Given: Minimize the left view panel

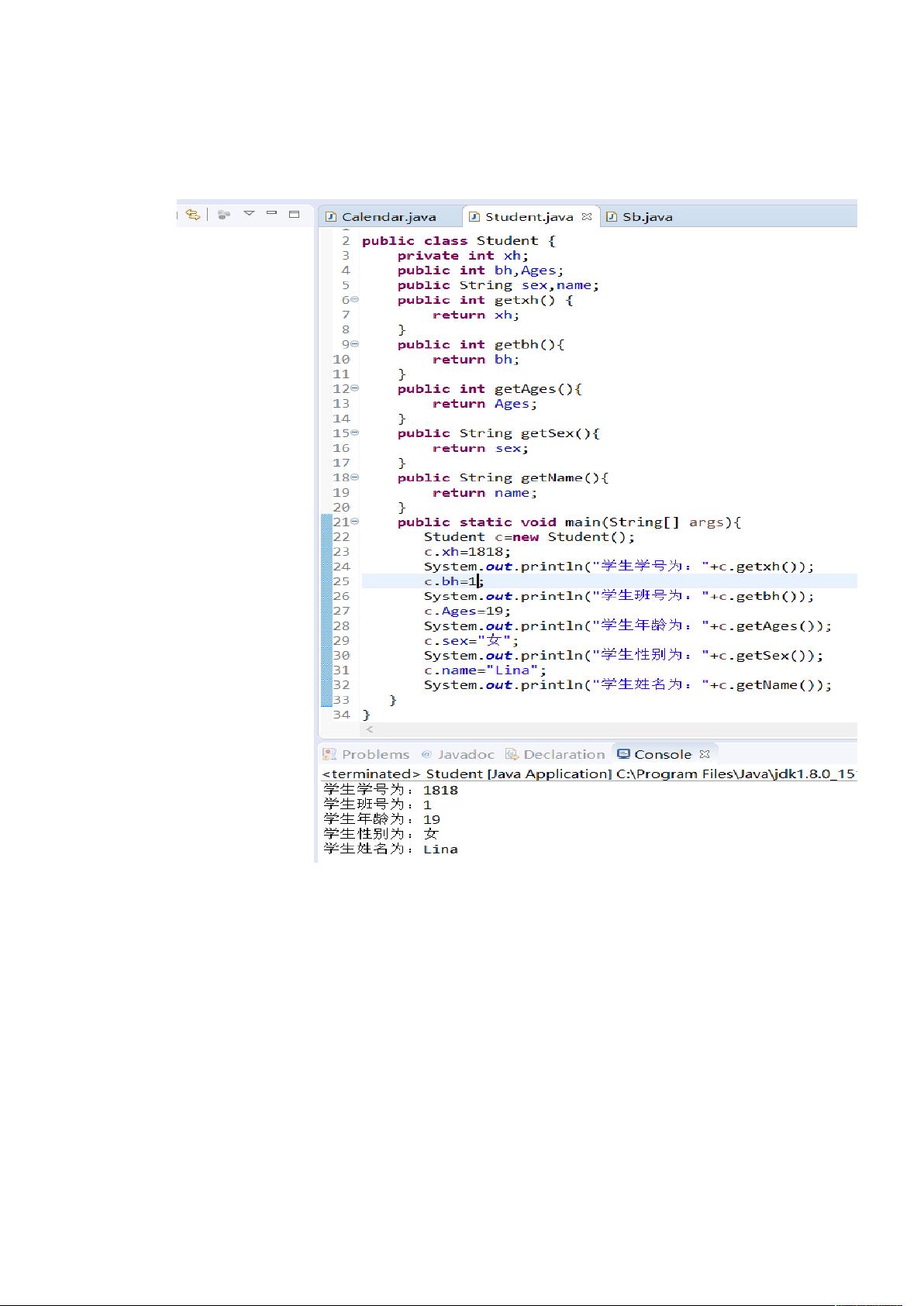Looking at the screenshot, I should point(271,212).
